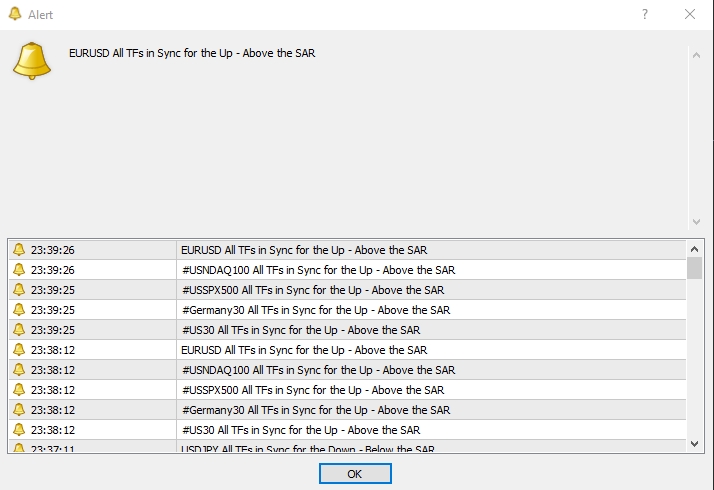714x490 pixels.
Task: Click the large yellow alert bell icon
Action: [31, 62]
